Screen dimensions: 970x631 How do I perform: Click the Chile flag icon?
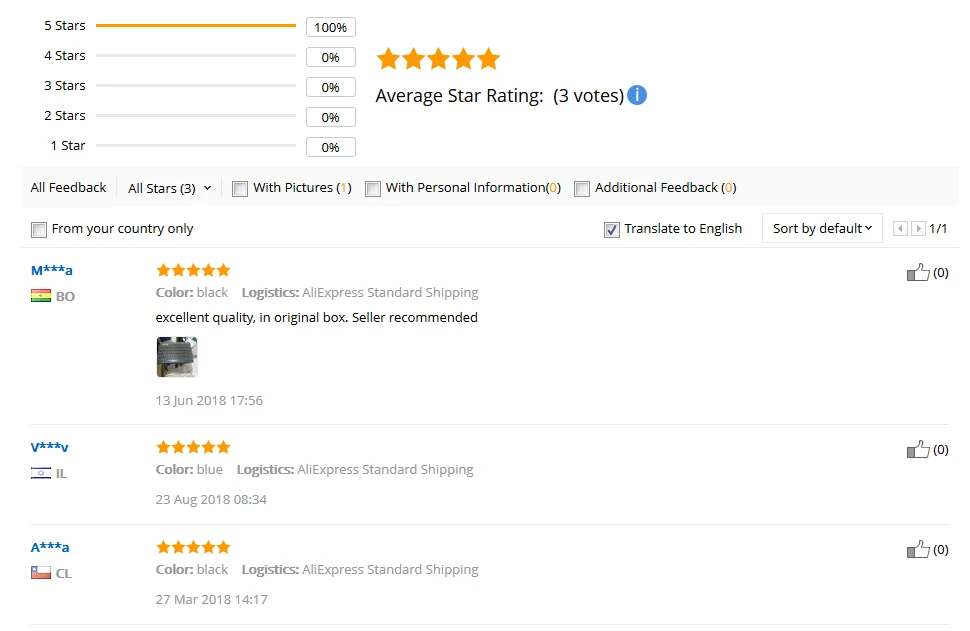pyautogui.click(x=41, y=573)
